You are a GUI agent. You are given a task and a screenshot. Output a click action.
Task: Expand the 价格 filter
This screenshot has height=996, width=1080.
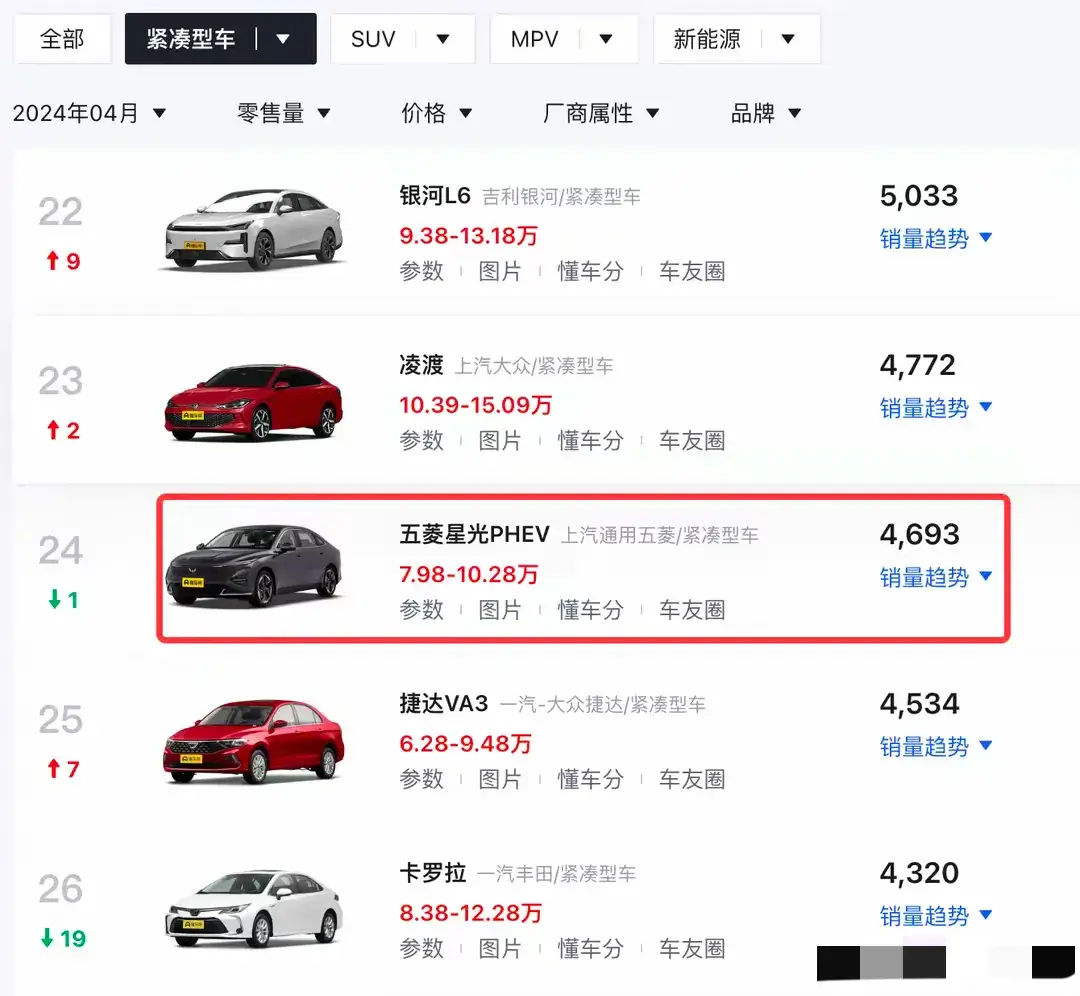(437, 113)
